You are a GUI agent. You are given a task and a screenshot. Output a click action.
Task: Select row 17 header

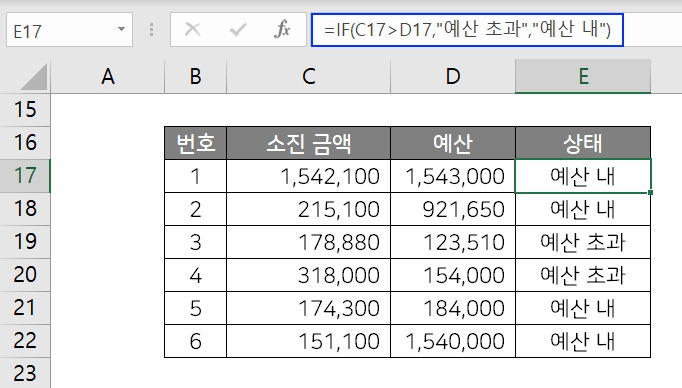point(25,176)
